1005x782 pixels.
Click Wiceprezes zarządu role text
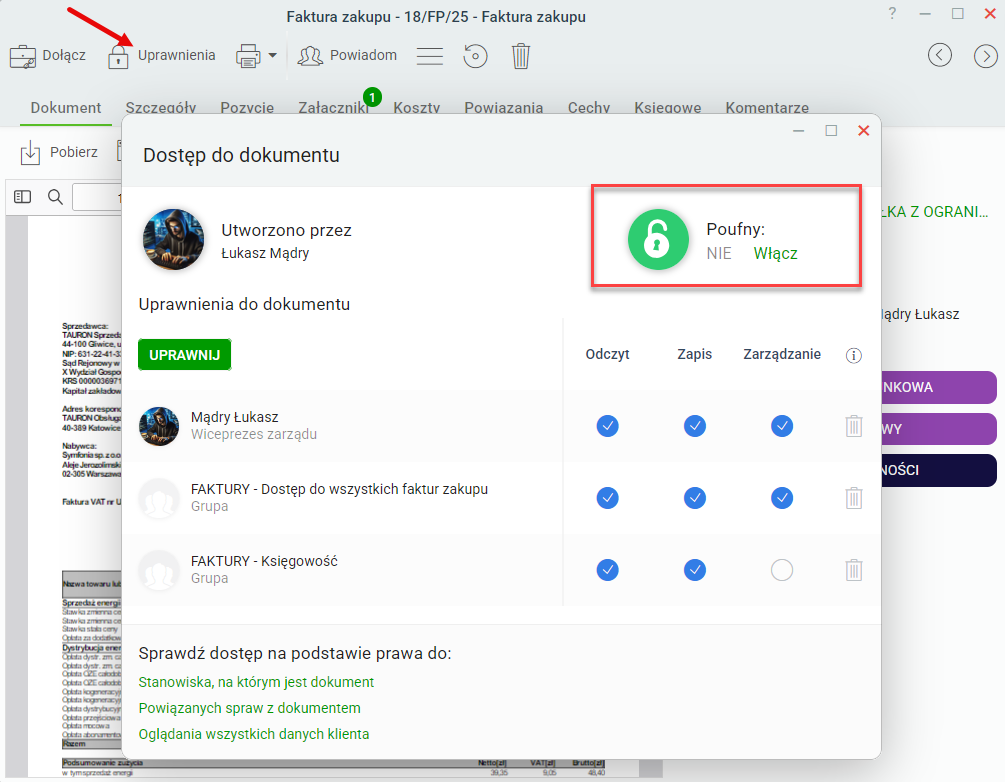(254, 435)
